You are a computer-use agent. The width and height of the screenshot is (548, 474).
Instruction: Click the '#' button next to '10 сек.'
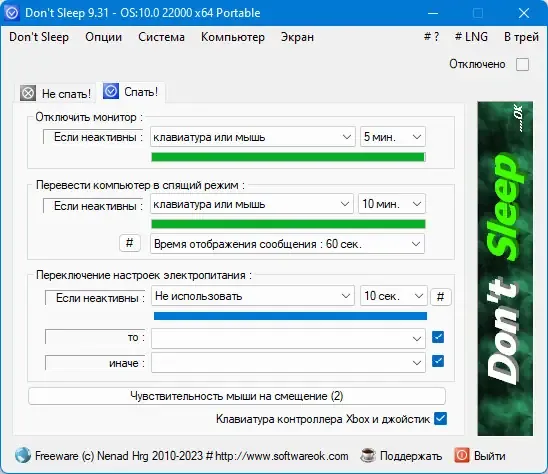pyautogui.click(x=440, y=297)
